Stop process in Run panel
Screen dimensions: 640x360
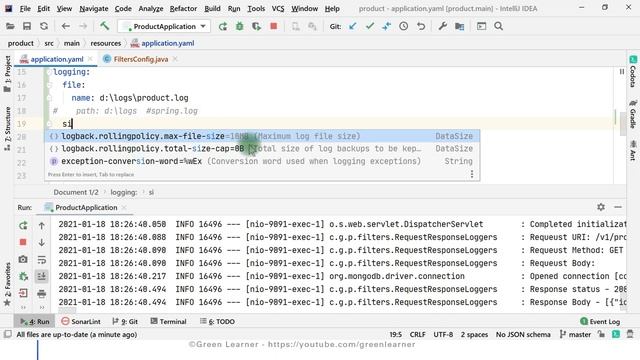pyautogui.click(x=23, y=242)
